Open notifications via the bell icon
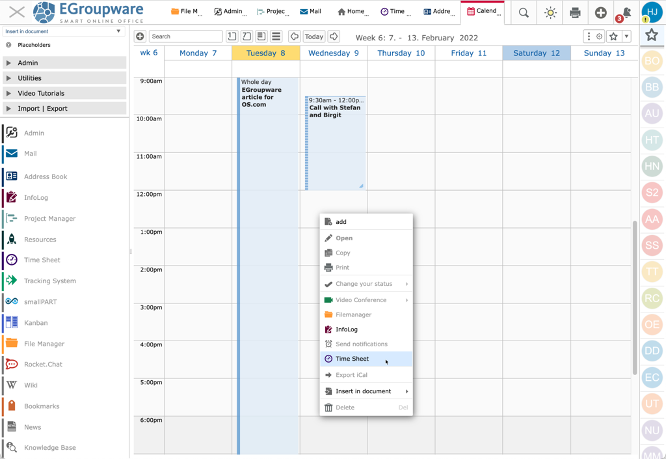The height and width of the screenshot is (460, 666). [x=625, y=13]
